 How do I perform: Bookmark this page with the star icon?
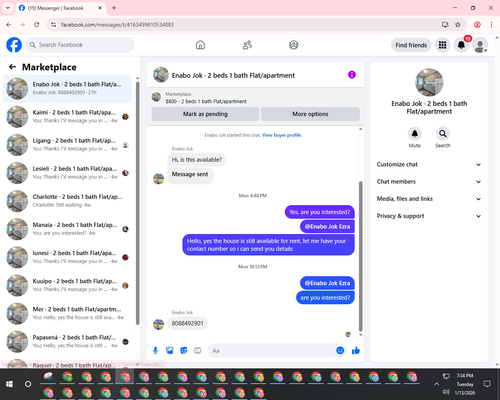tap(458, 24)
